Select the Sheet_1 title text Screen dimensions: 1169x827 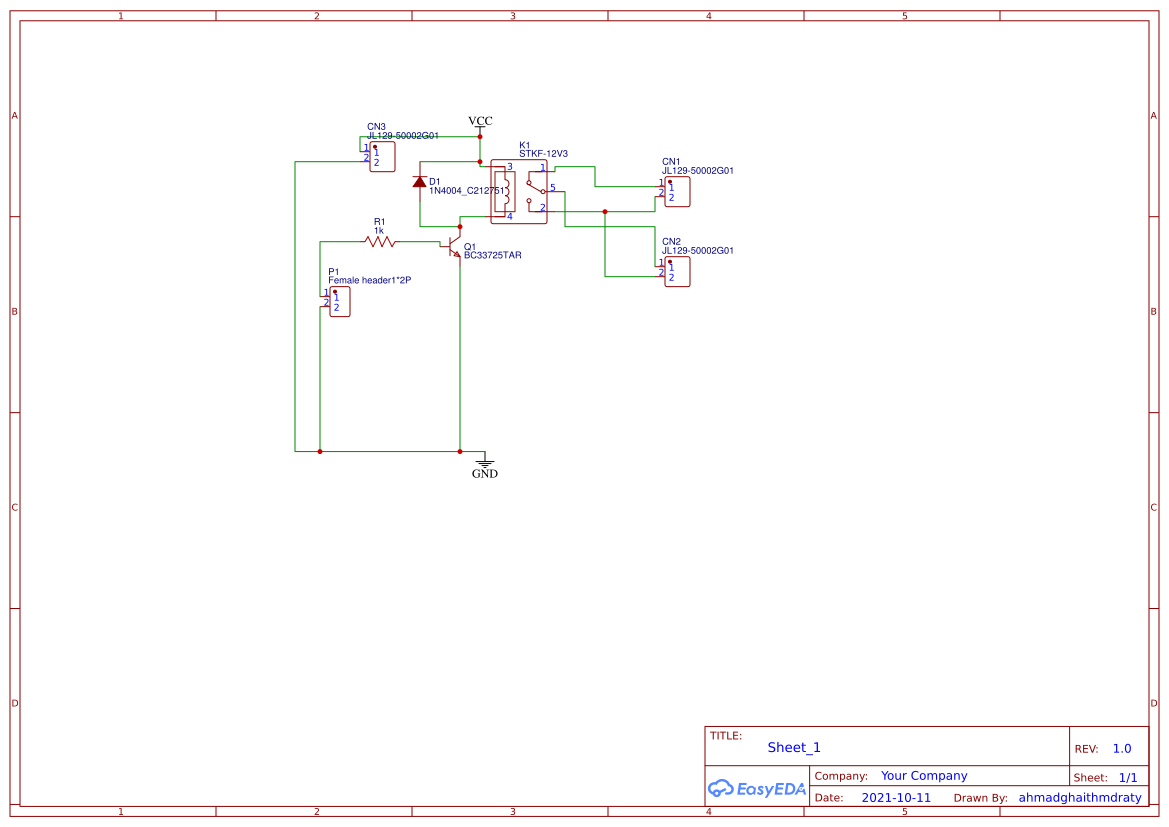[x=793, y=747]
